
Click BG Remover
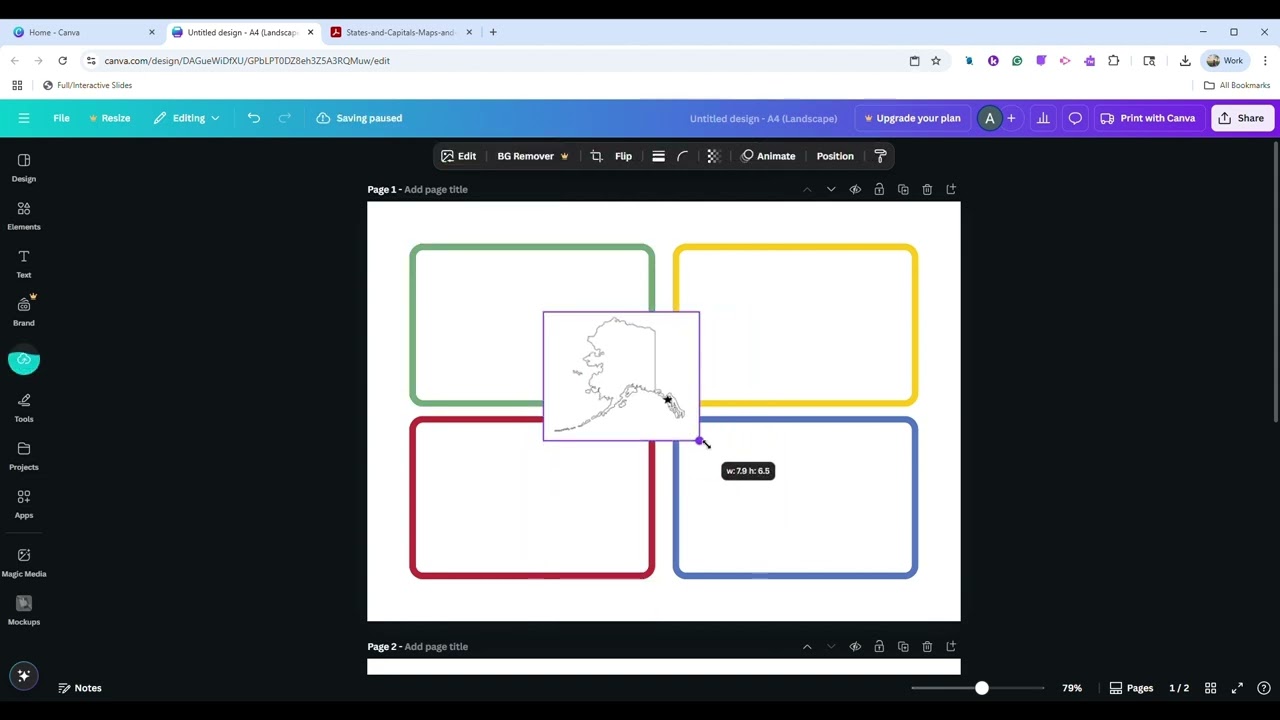(533, 156)
